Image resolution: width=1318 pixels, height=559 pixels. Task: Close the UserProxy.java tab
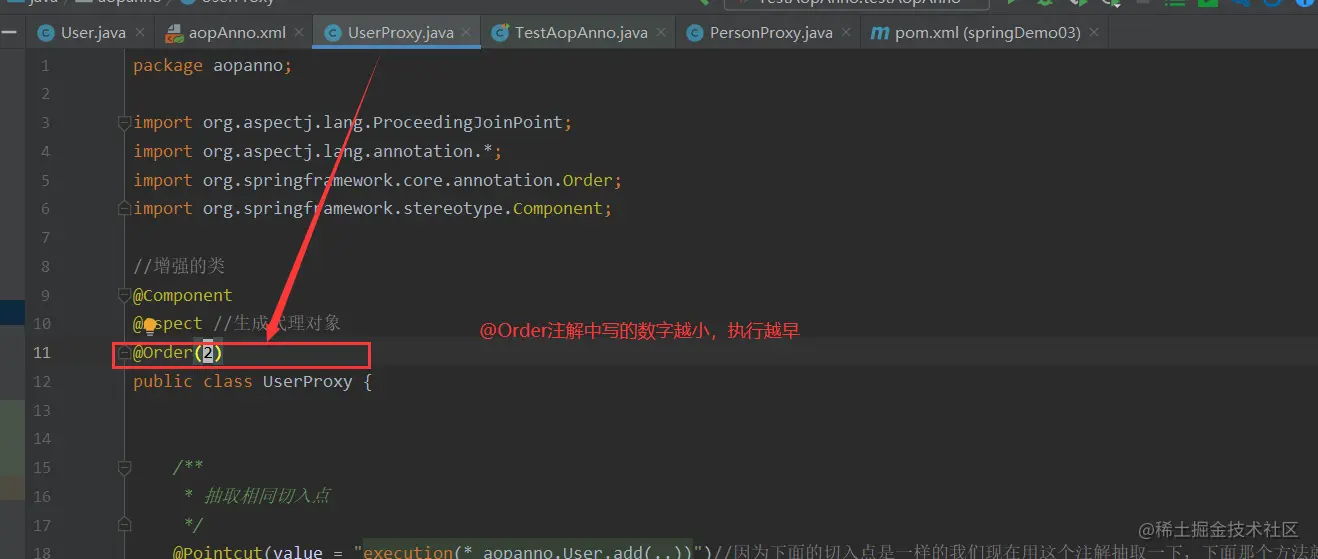467,33
